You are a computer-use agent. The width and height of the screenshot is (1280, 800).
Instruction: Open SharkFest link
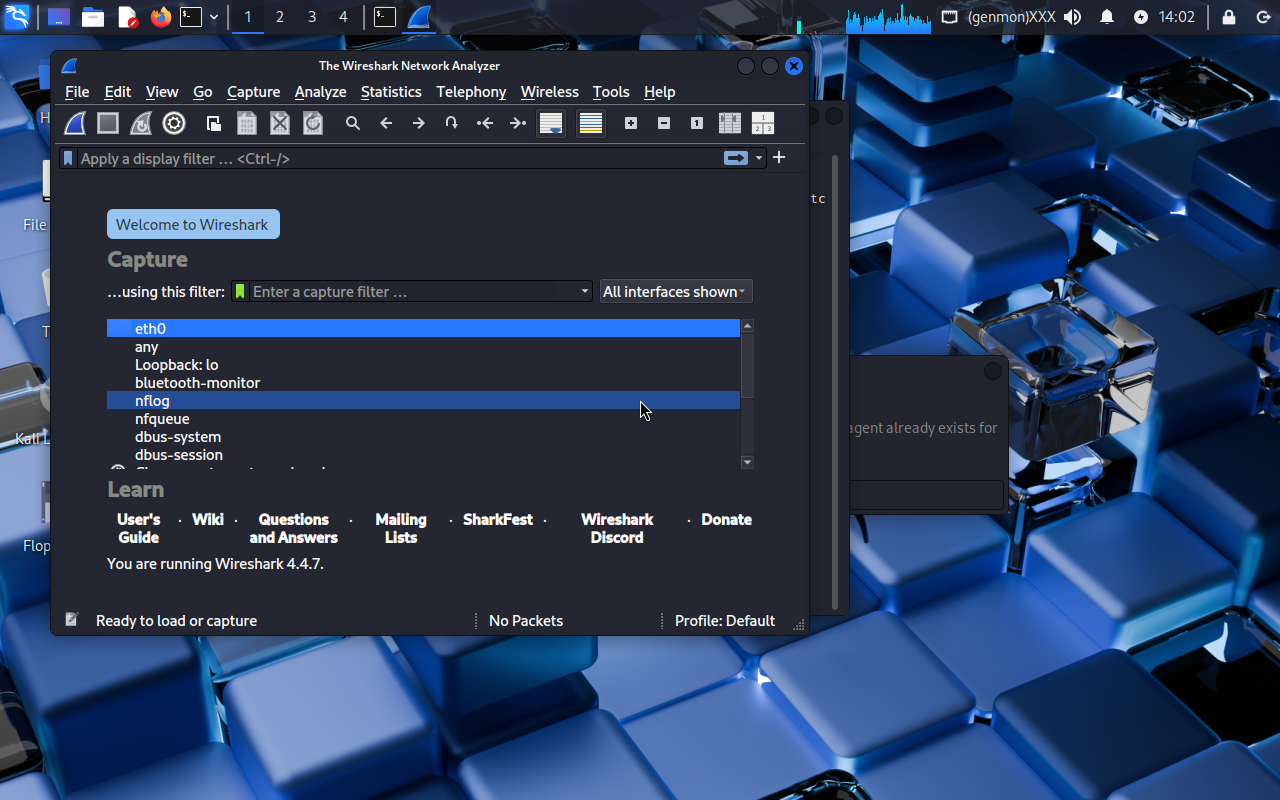tap(498, 519)
